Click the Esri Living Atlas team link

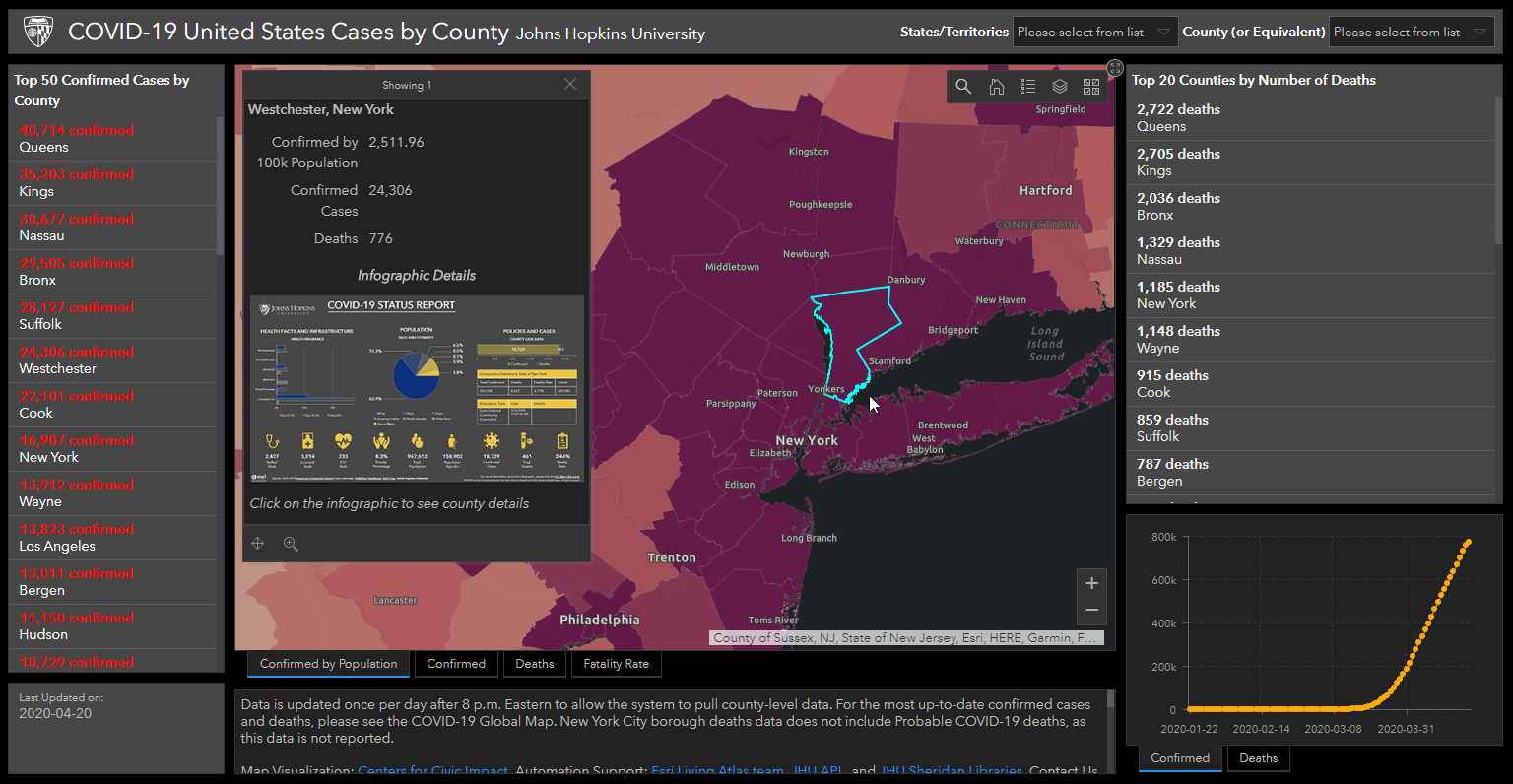tap(717, 770)
